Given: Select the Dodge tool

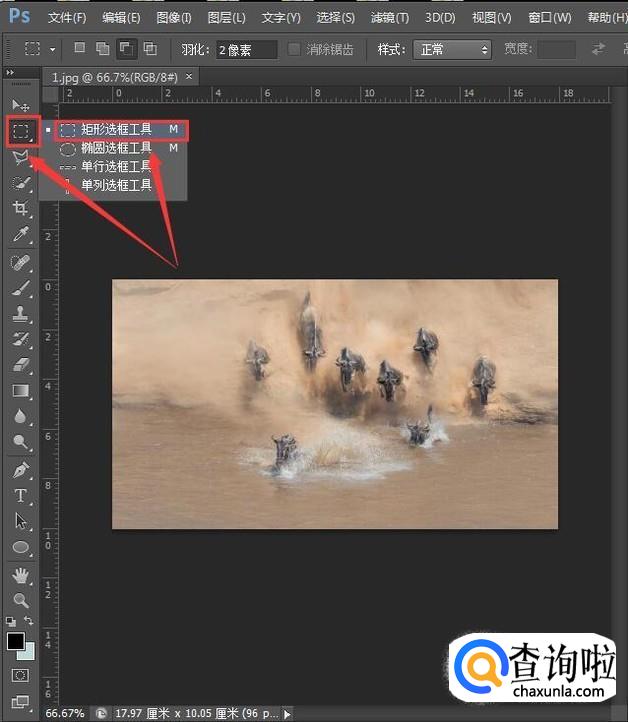Looking at the screenshot, I should (21, 442).
